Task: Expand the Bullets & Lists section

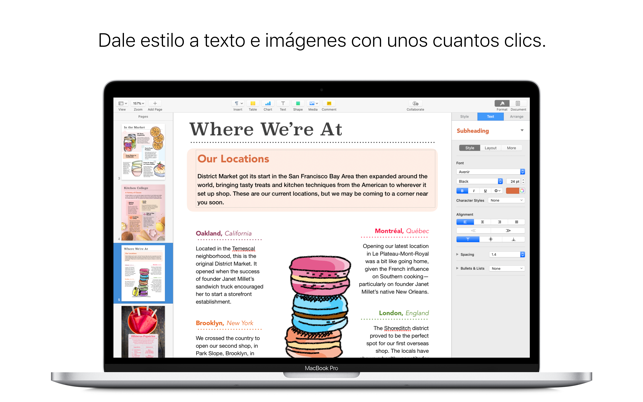Action: pos(457,268)
